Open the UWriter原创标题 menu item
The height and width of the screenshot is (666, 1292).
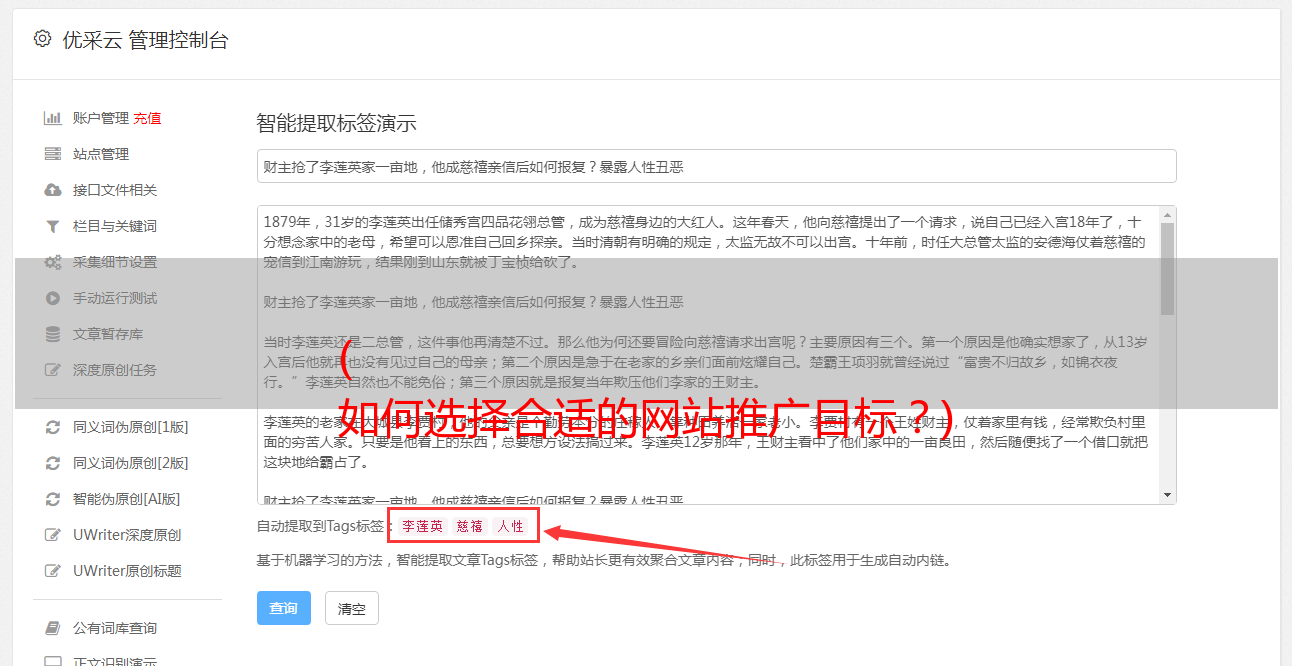127,571
